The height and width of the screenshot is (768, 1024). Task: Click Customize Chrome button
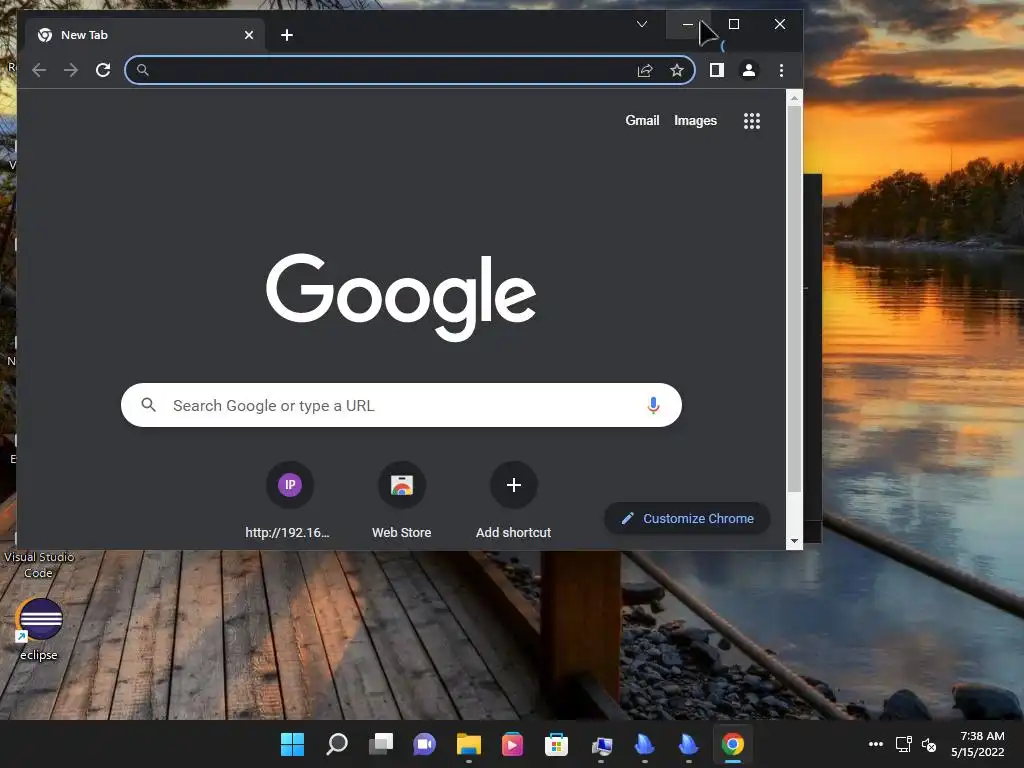click(688, 519)
